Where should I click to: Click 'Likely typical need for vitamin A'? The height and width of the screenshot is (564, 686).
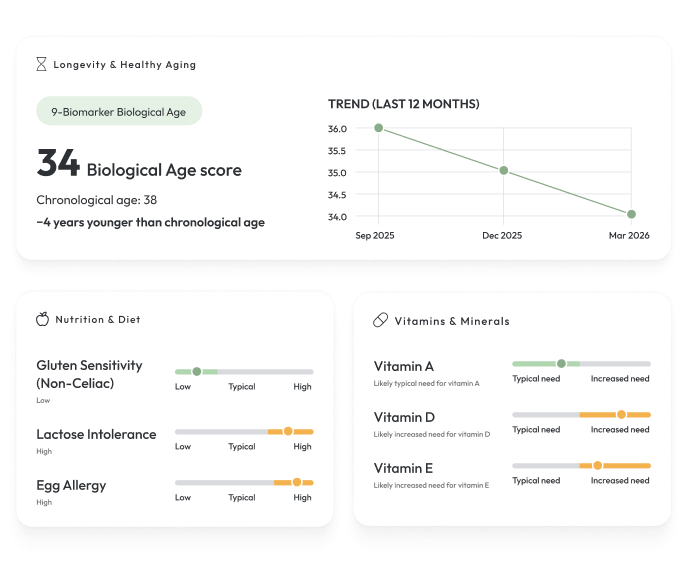coord(427,383)
